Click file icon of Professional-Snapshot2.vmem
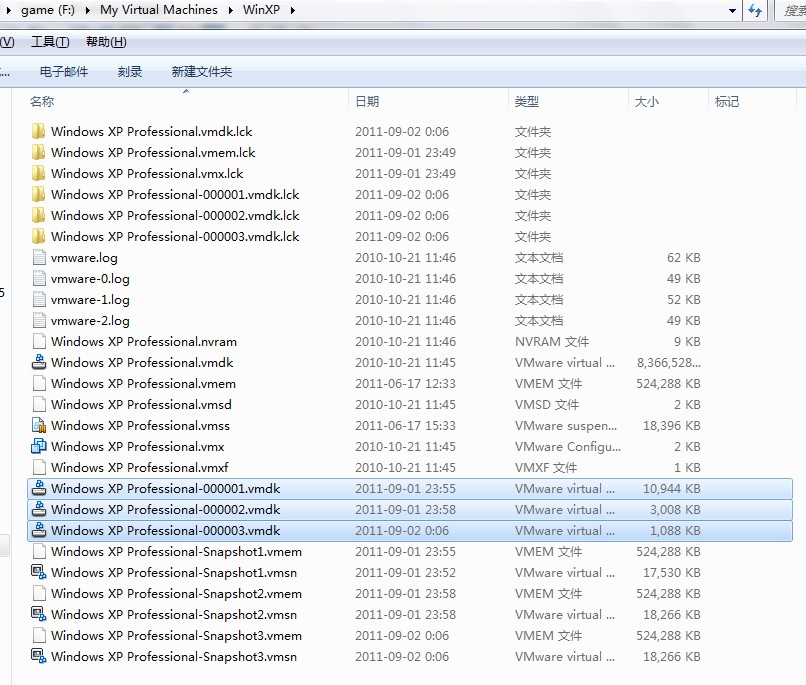The height and width of the screenshot is (685, 806). coord(39,594)
